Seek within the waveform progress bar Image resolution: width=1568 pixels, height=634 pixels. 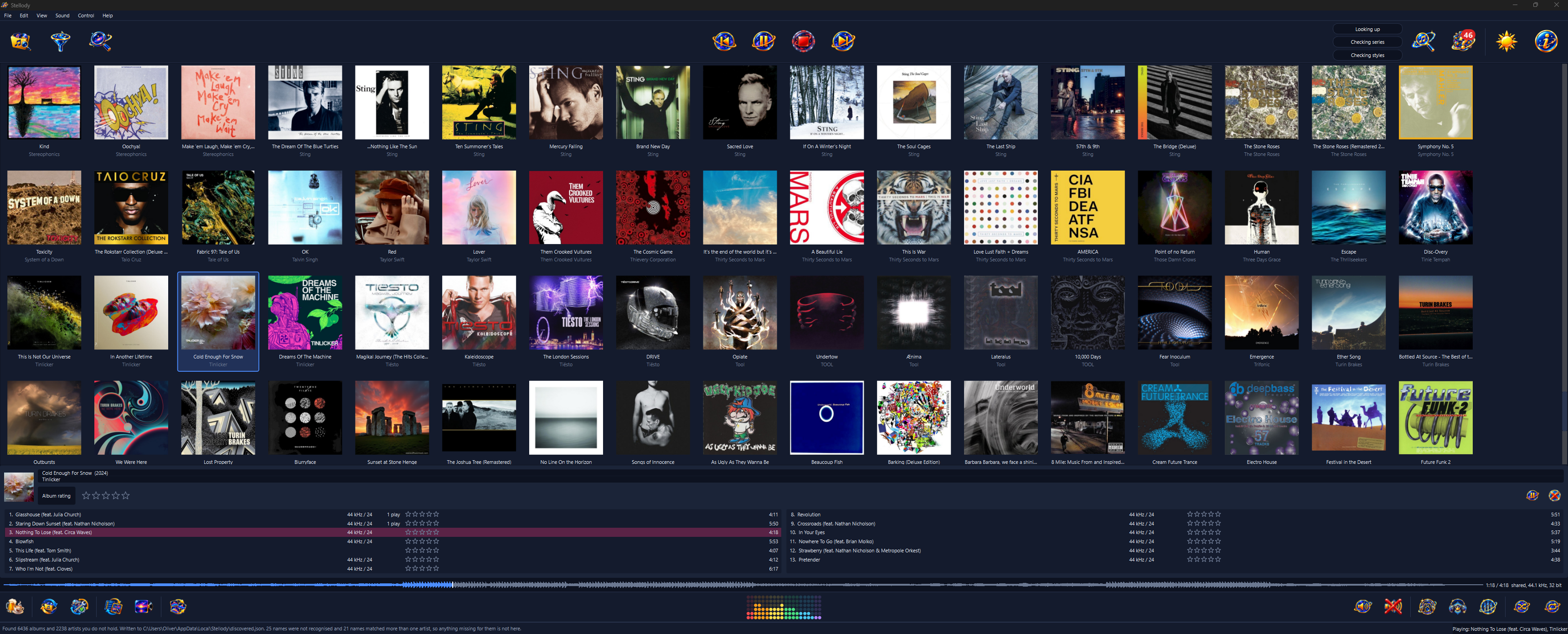tap(743, 585)
